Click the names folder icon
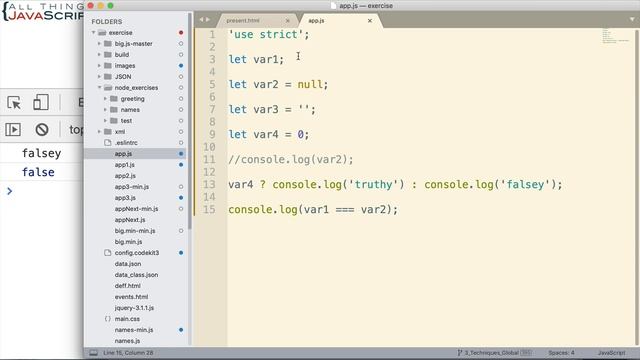 [x=114, y=109]
